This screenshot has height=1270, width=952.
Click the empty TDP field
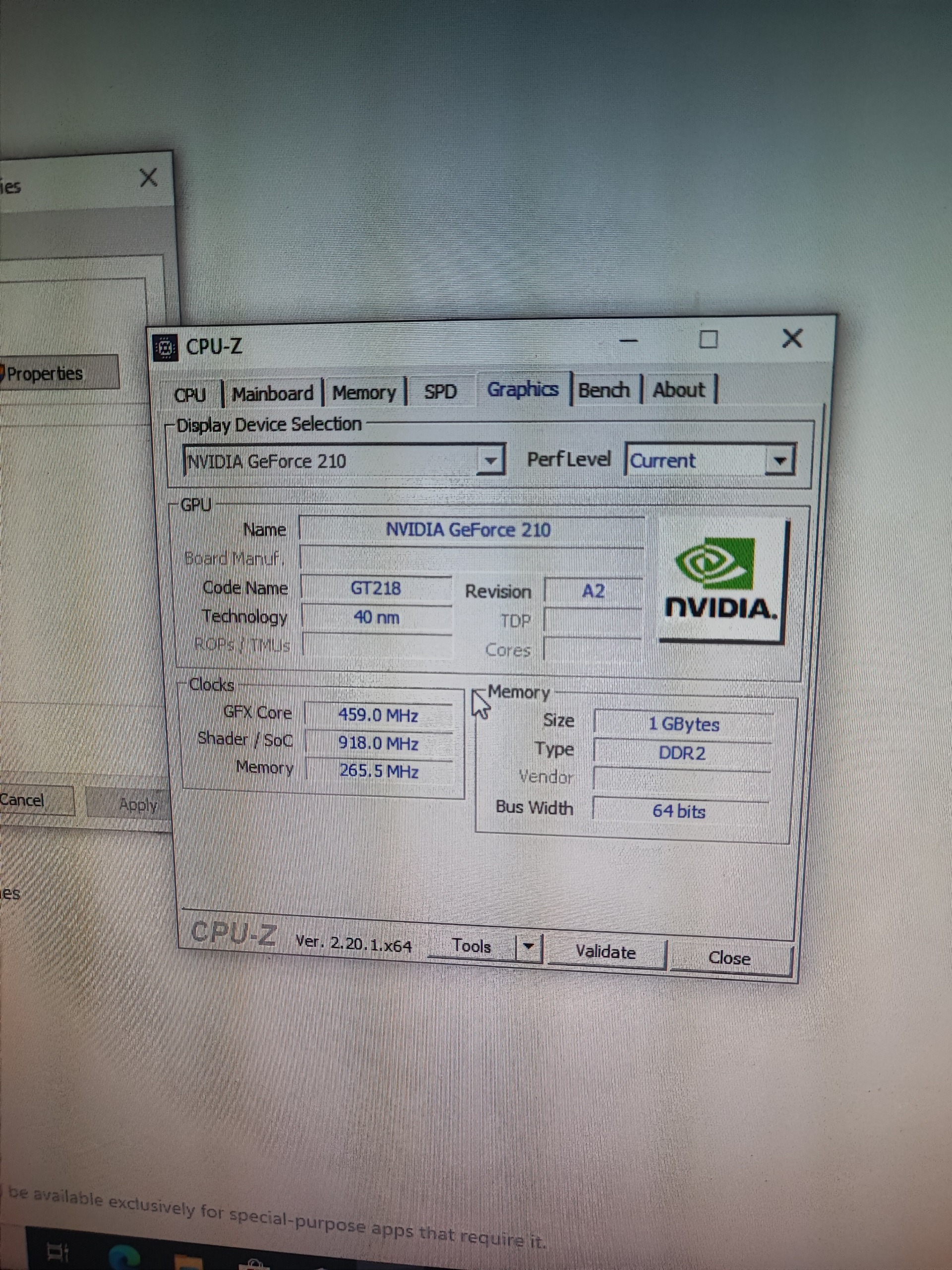pyautogui.click(x=593, y=621)
